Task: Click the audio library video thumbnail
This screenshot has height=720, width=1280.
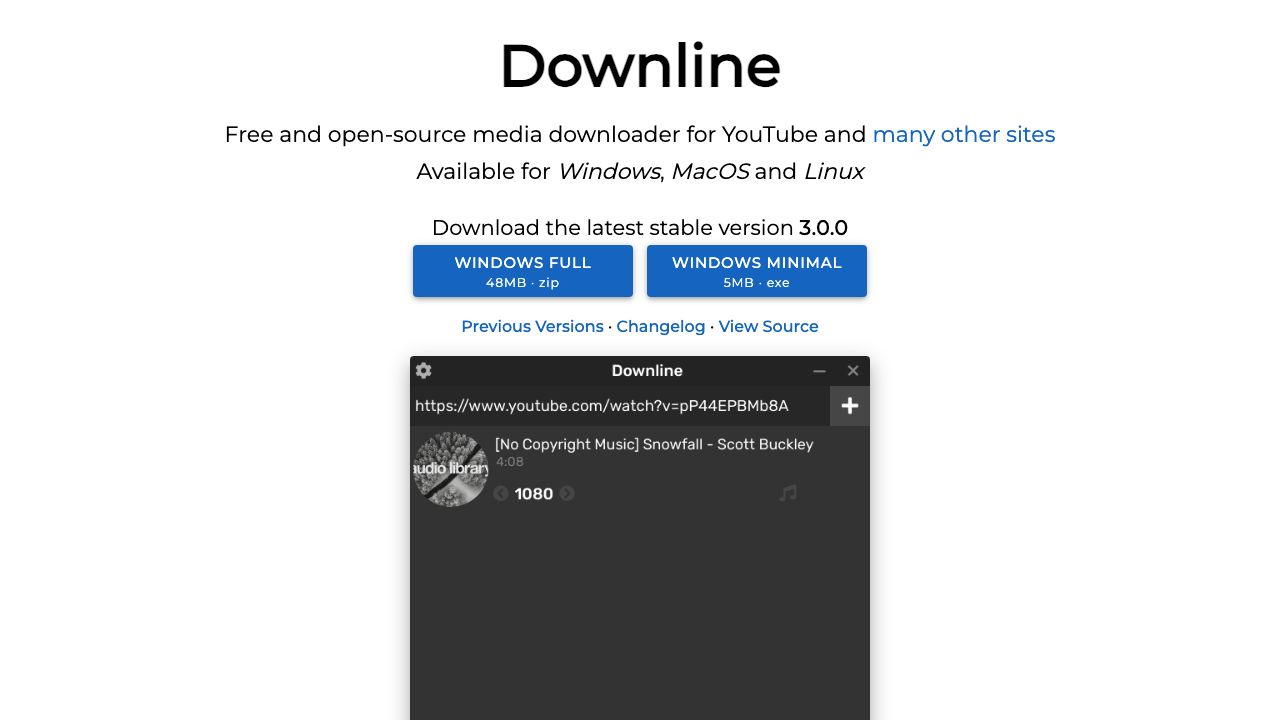Action: point(451,469)
